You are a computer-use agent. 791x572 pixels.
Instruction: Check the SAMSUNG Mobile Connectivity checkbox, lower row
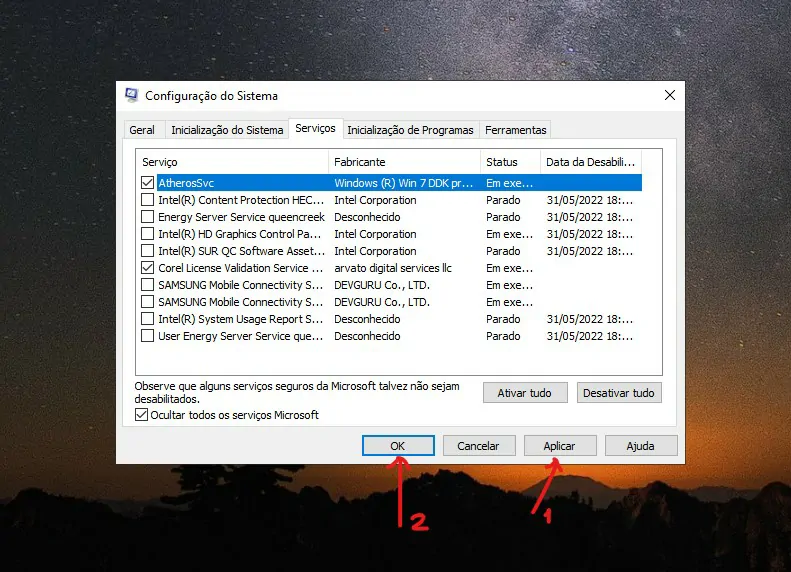coord(147,302)
